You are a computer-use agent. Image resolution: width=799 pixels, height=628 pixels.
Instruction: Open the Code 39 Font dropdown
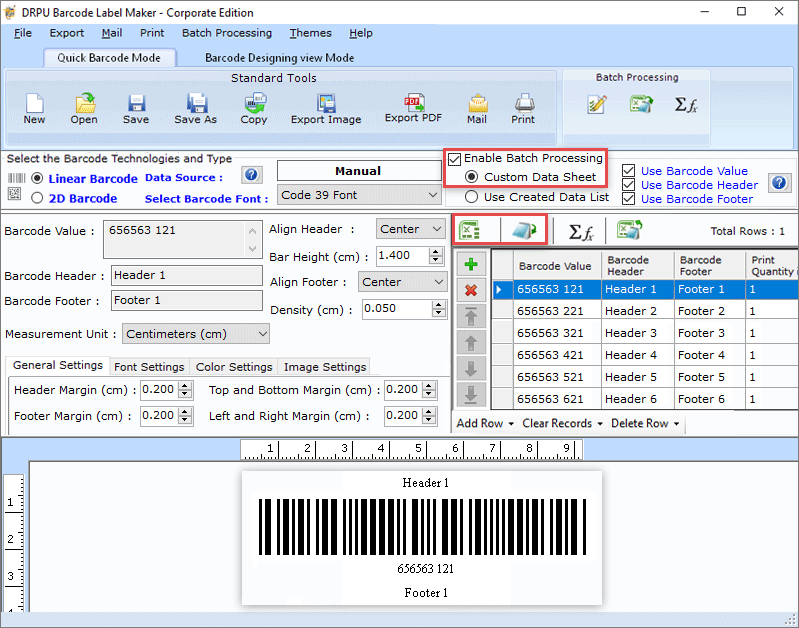359,195
